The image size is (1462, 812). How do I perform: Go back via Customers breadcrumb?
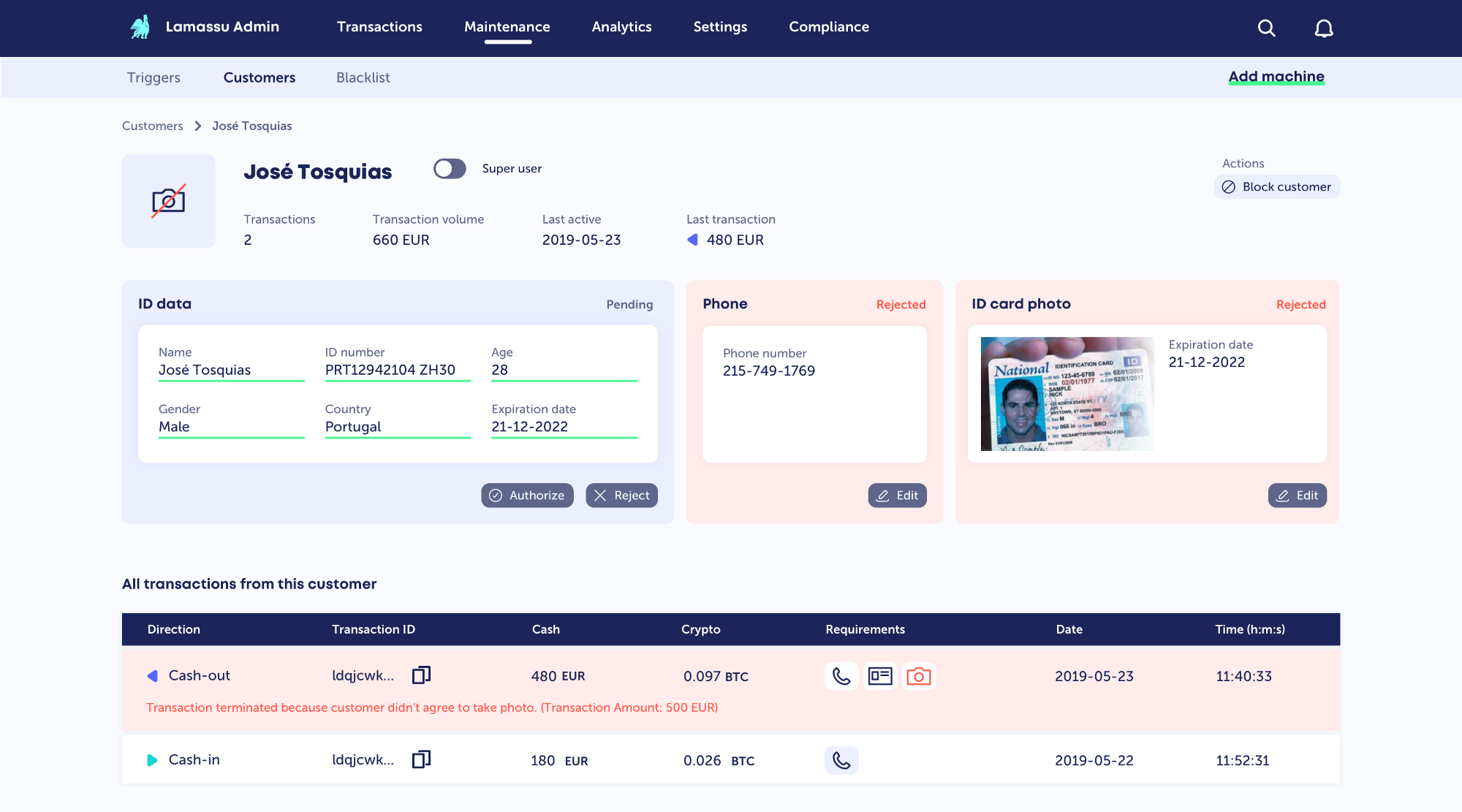pos(152,126)
